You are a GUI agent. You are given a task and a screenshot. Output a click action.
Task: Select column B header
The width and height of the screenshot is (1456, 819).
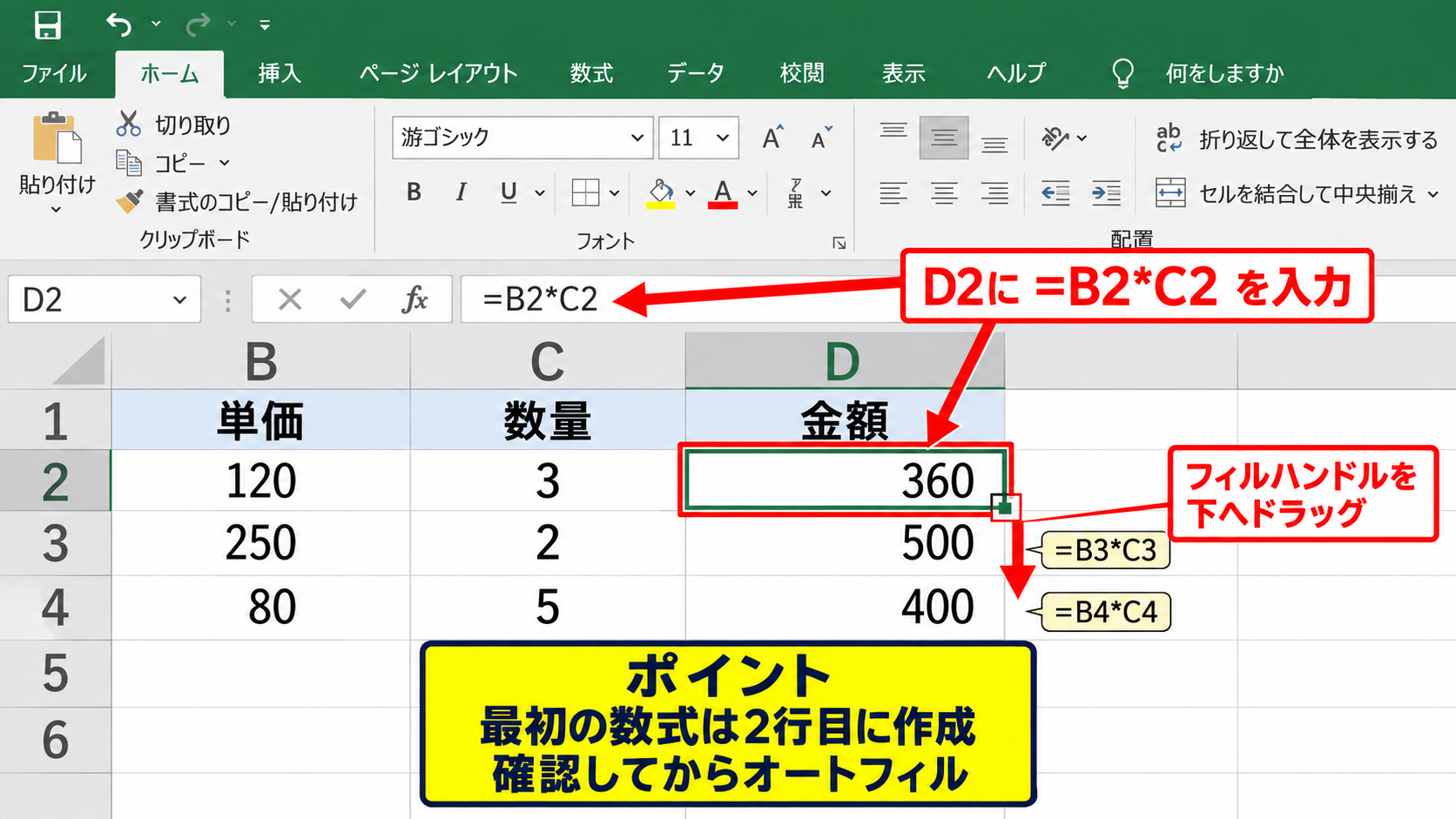tap(260, 360)
